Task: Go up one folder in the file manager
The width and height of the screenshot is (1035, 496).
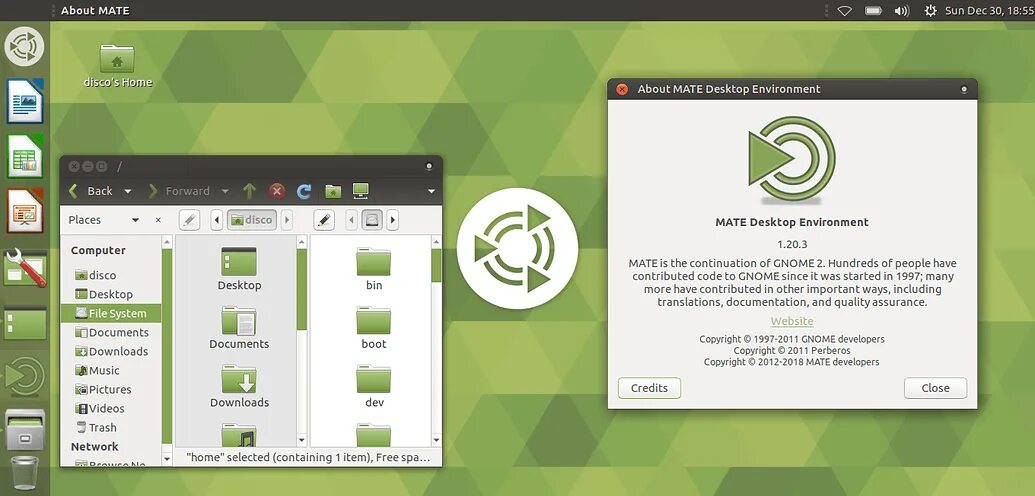Action: coord(249,191)
